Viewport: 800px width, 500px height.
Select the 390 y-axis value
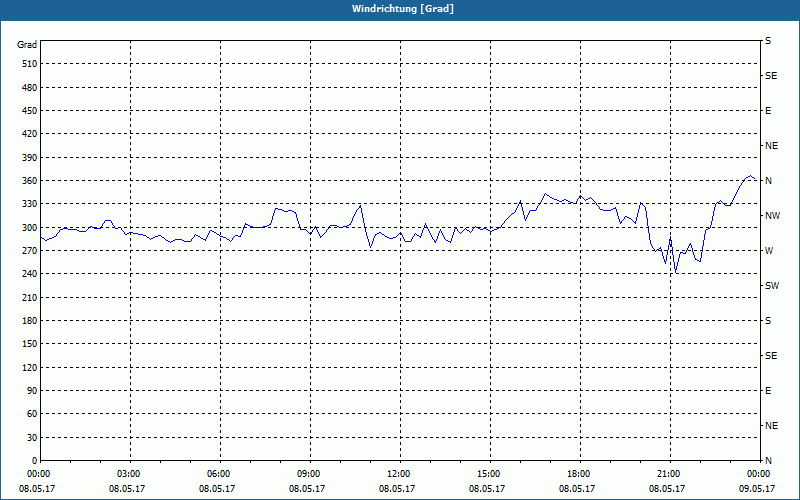coord(30,158)
